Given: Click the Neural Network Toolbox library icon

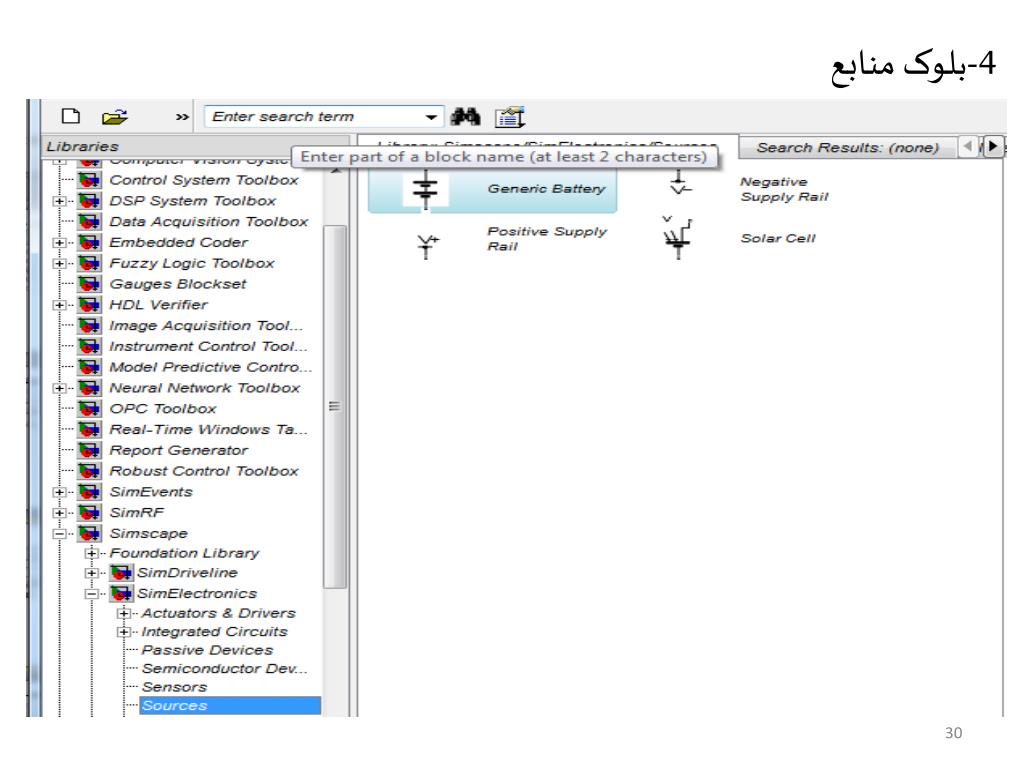Looking at the screenshot, I should (89, 388).
